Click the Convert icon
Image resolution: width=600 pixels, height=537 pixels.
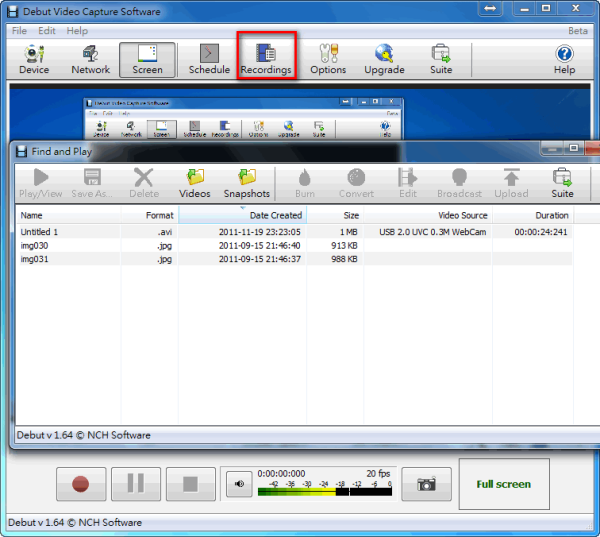tap(356, 183)
